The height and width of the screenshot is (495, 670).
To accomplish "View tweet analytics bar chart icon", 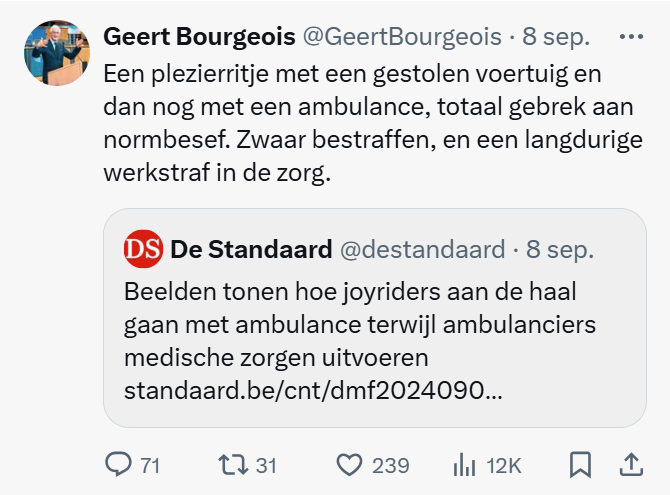I will pos(465,464).
